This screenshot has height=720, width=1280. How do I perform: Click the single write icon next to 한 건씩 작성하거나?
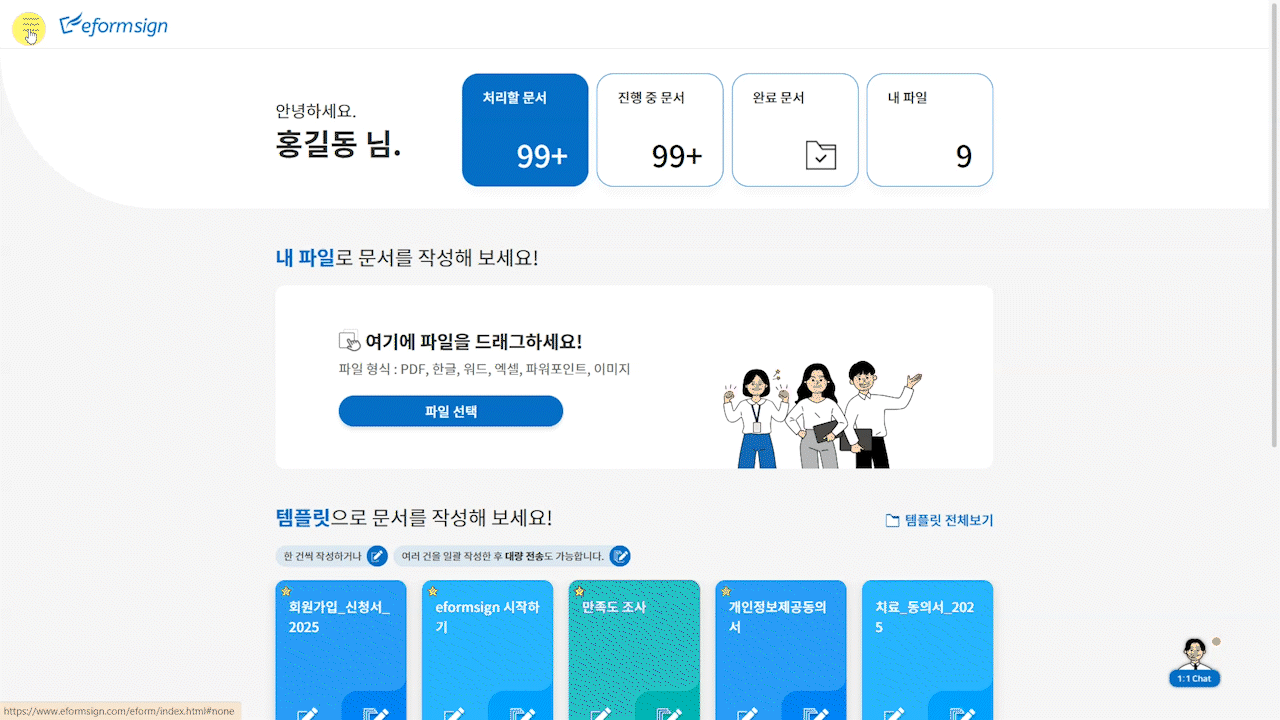[377, 556]
